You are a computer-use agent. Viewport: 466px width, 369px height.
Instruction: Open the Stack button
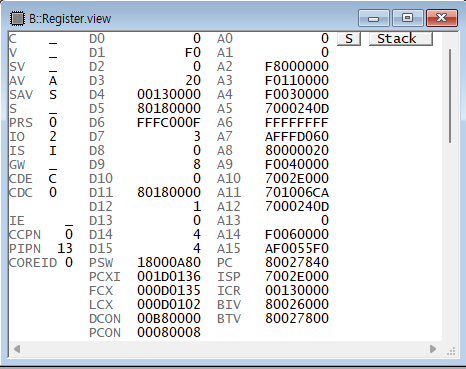[401, 39]
